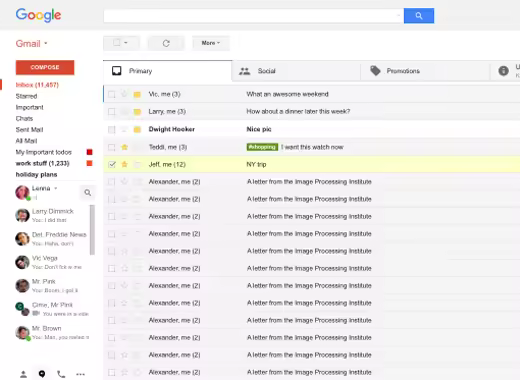The width and height of the screenshot is (520, 380).
Task: Switch to the Social tab
Action: (x=296, y=71)
